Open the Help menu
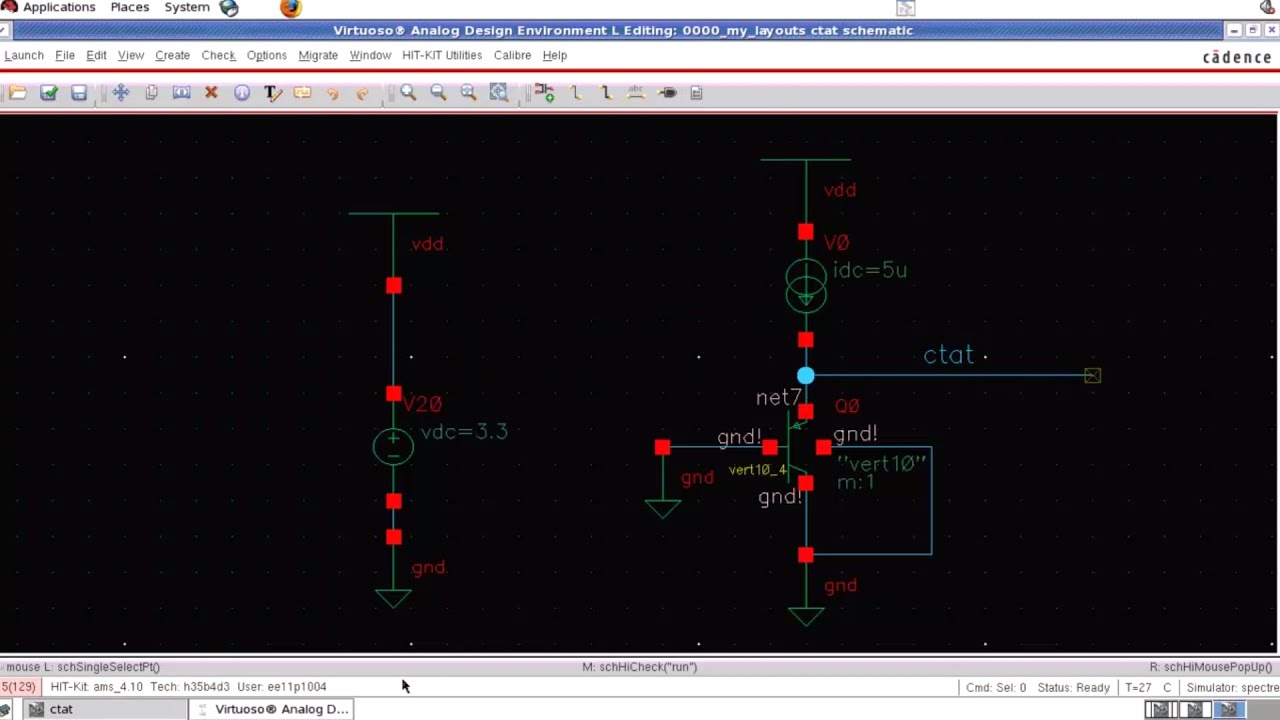The width and height of the screenshot is (1280, 720). point(555,55)
